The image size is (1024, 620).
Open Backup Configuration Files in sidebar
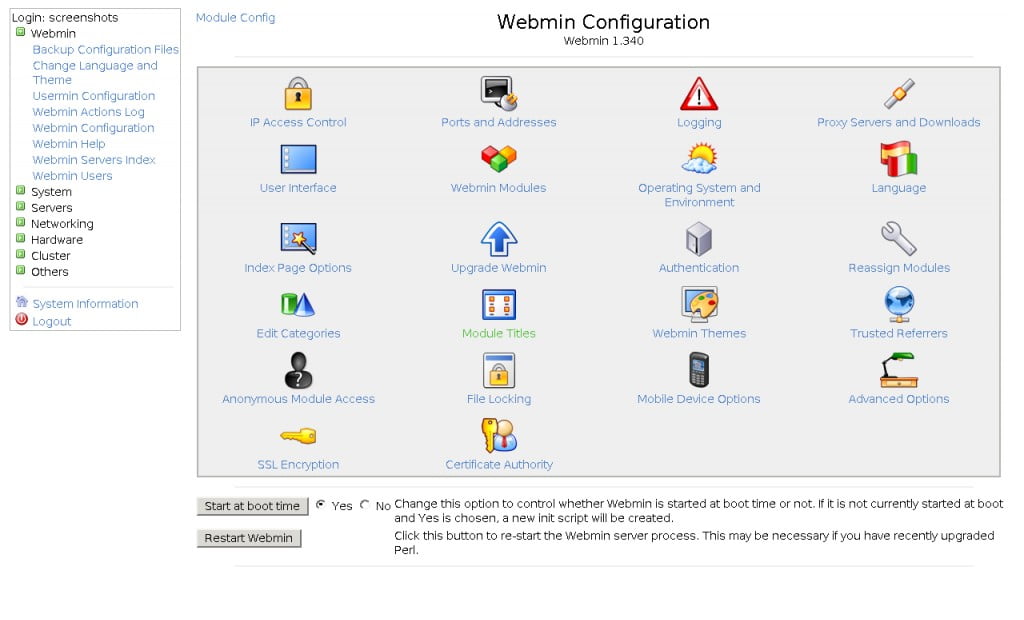[x=105, y=50]
